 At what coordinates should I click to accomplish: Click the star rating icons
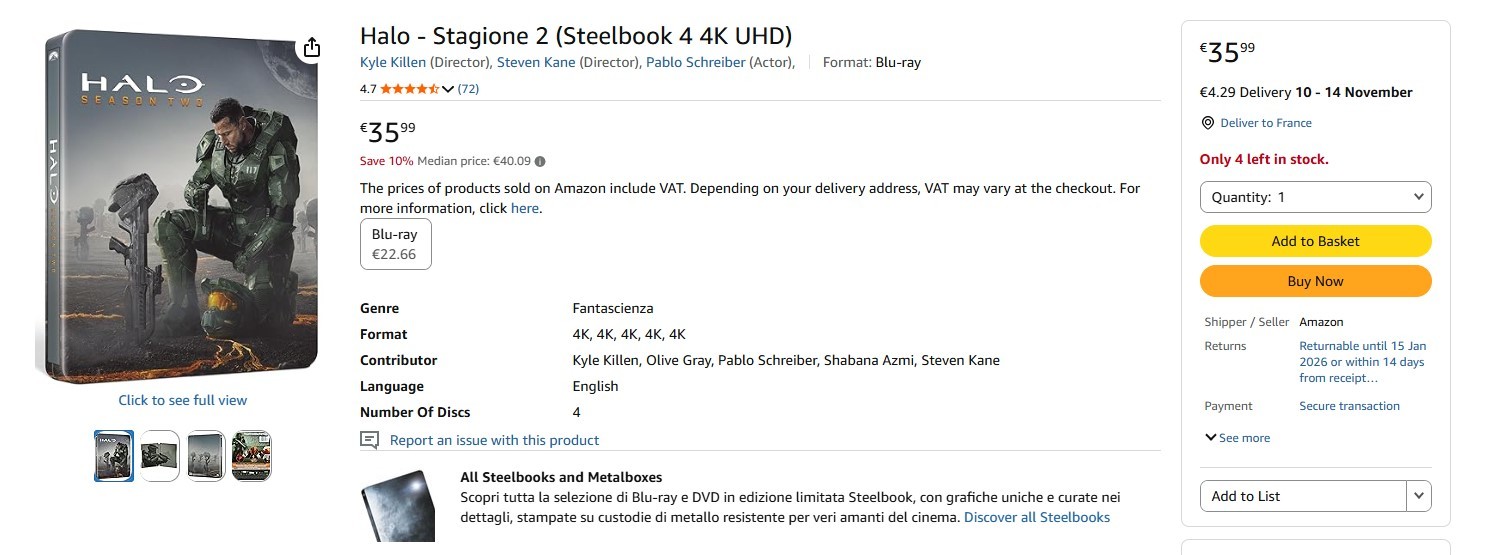click(x=409, y=89)
